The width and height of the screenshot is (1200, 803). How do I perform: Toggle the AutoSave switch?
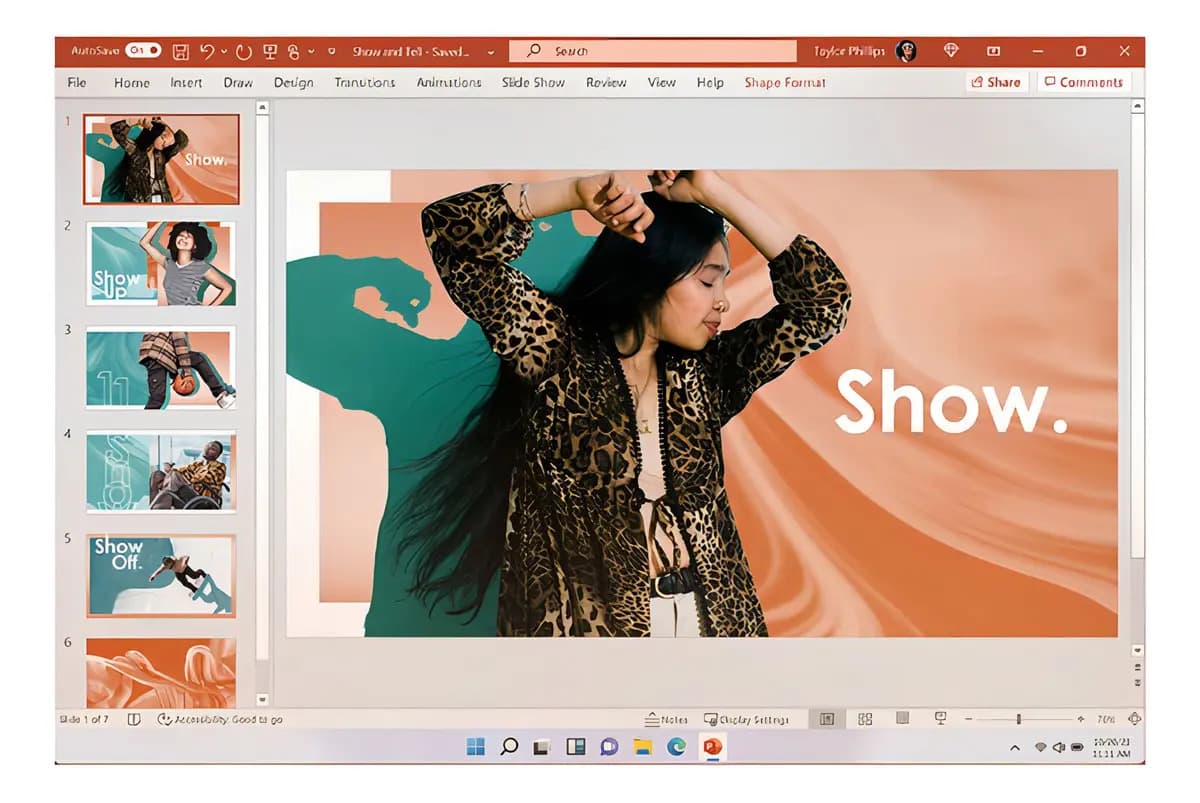click(x=144, y=51)
